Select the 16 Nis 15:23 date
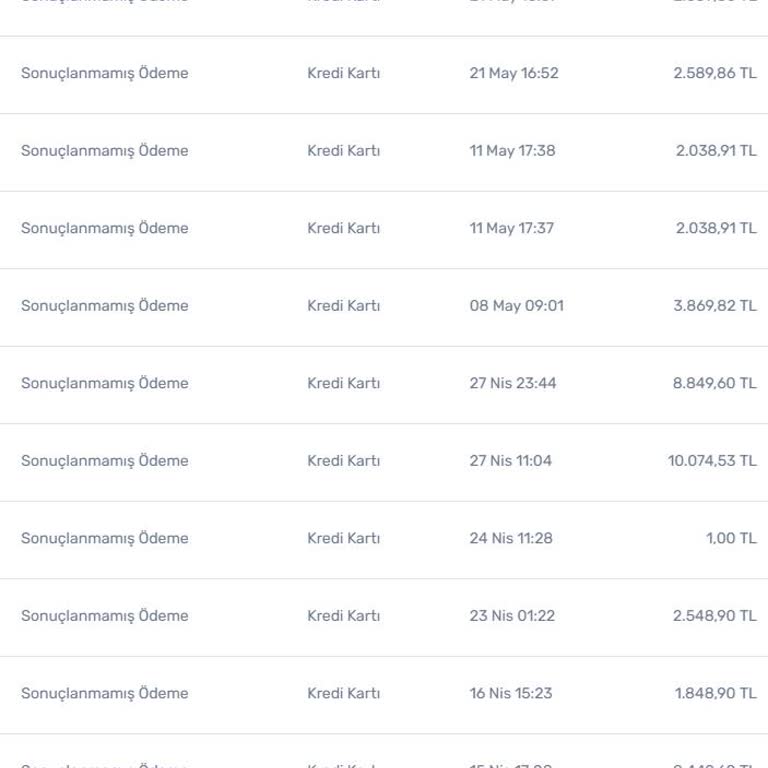Viewport: 768px width, 768px height. point(511,693)
